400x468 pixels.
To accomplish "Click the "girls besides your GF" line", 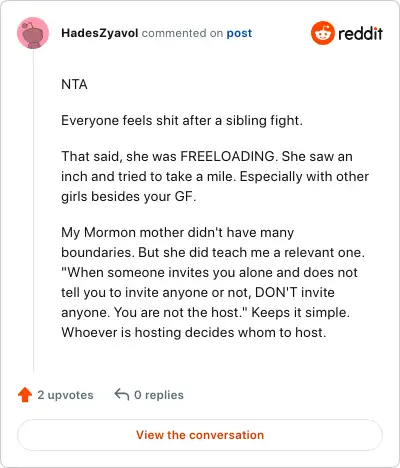I will [129, 196].
